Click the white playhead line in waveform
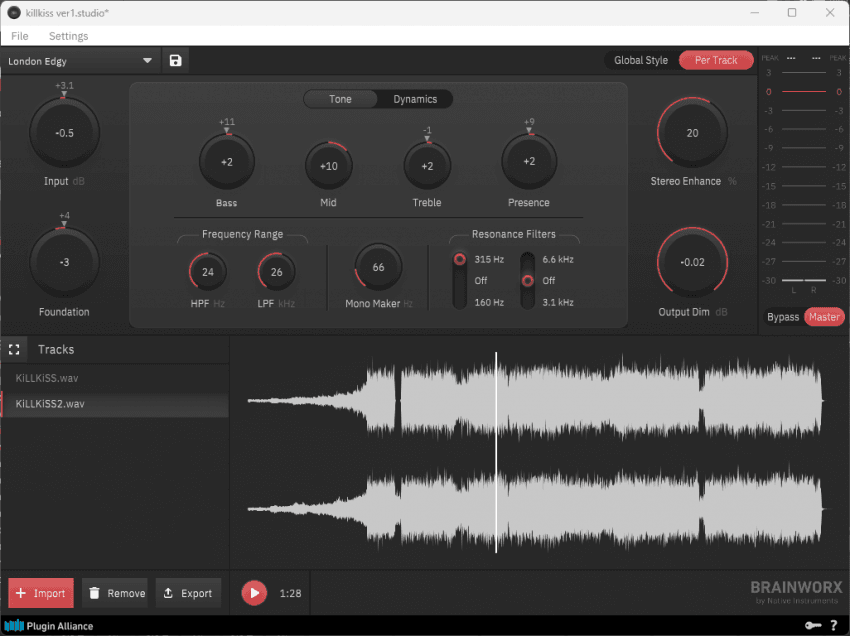 (496, 453)
